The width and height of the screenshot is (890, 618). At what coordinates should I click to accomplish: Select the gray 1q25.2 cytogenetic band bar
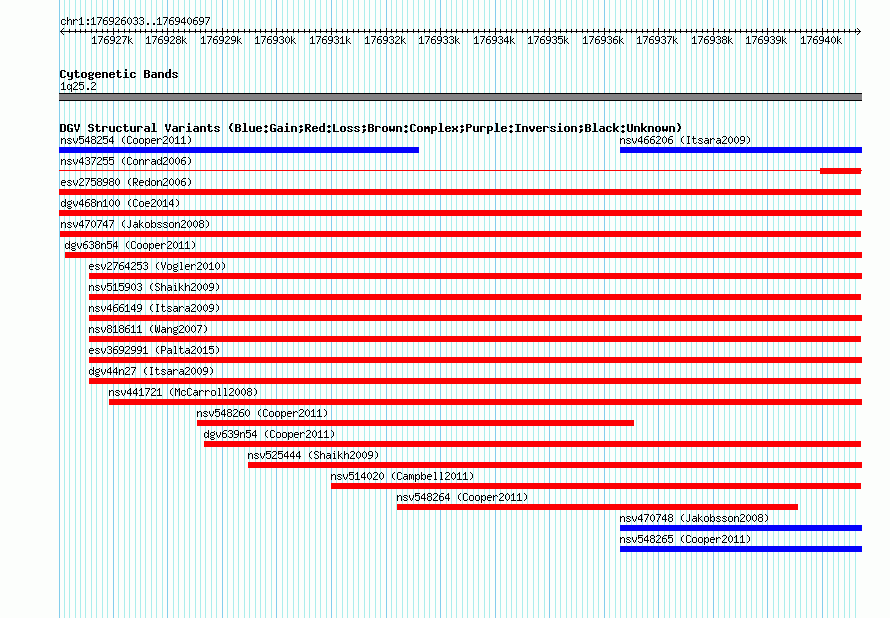coord(460,97)
